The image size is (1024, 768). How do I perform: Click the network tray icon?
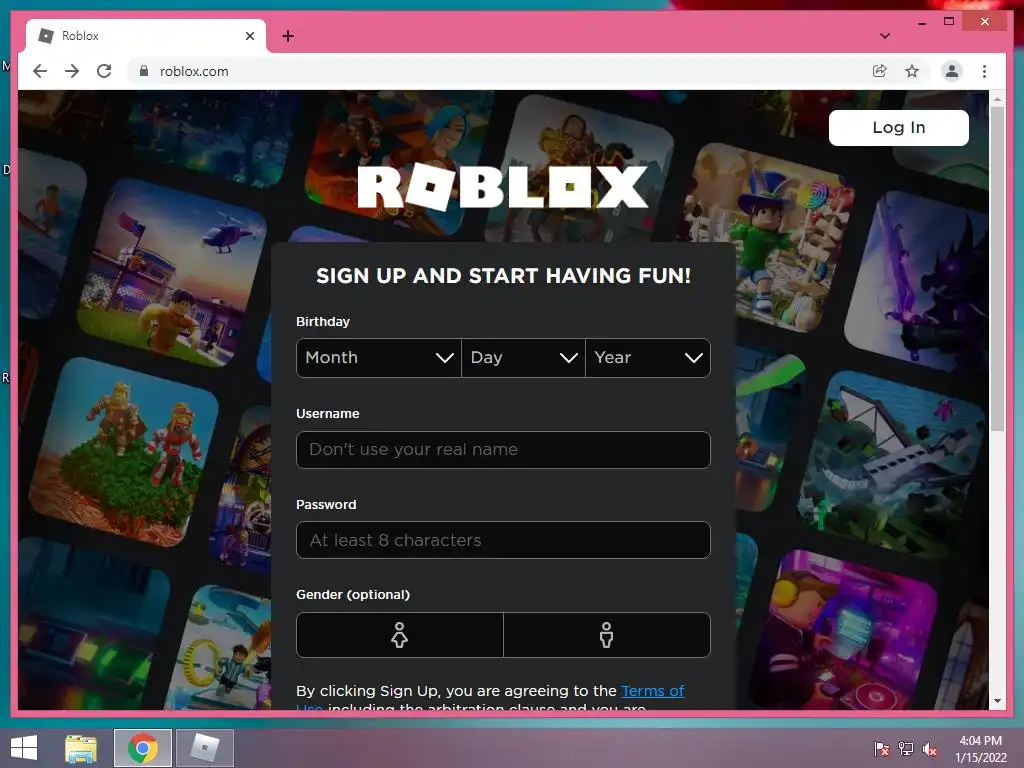[x=906, y=748]
